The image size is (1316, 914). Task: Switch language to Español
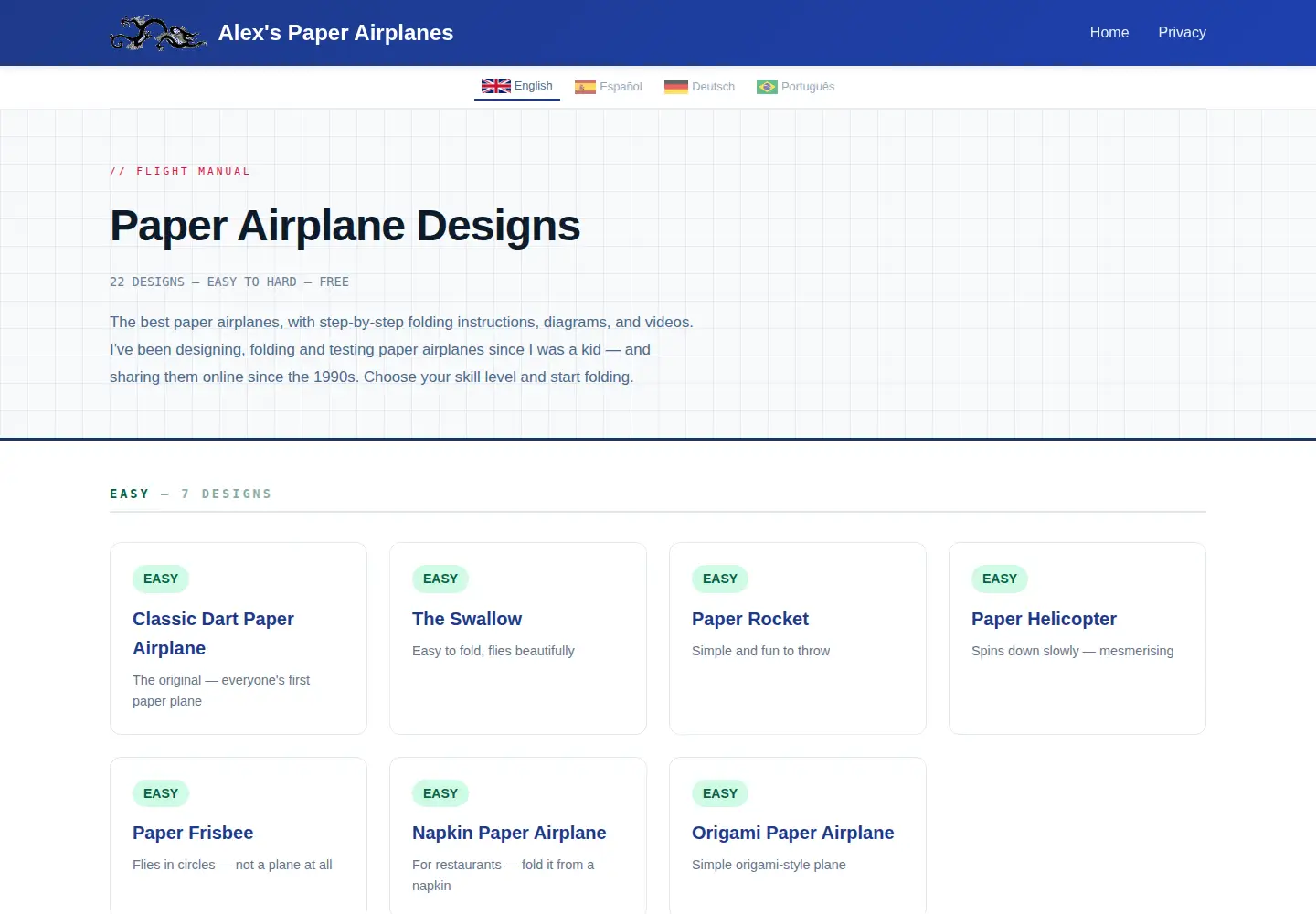[x=609, y=87]
